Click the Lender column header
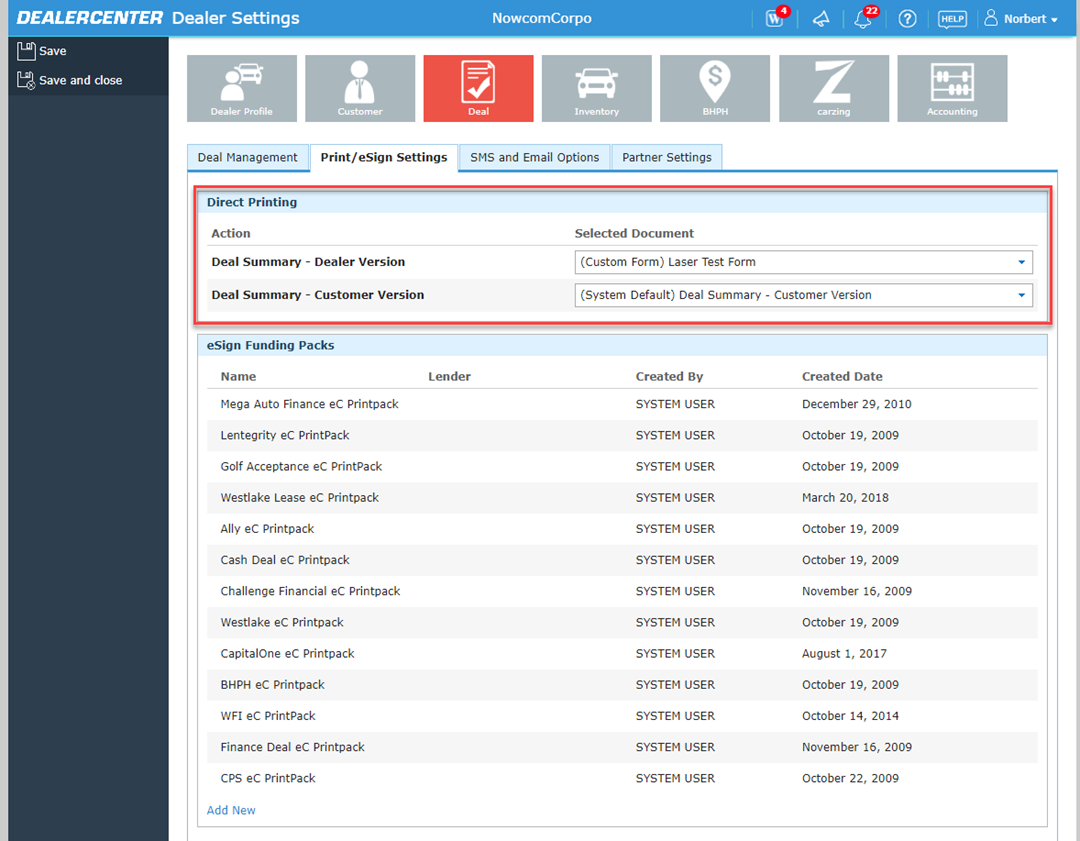 449,377
